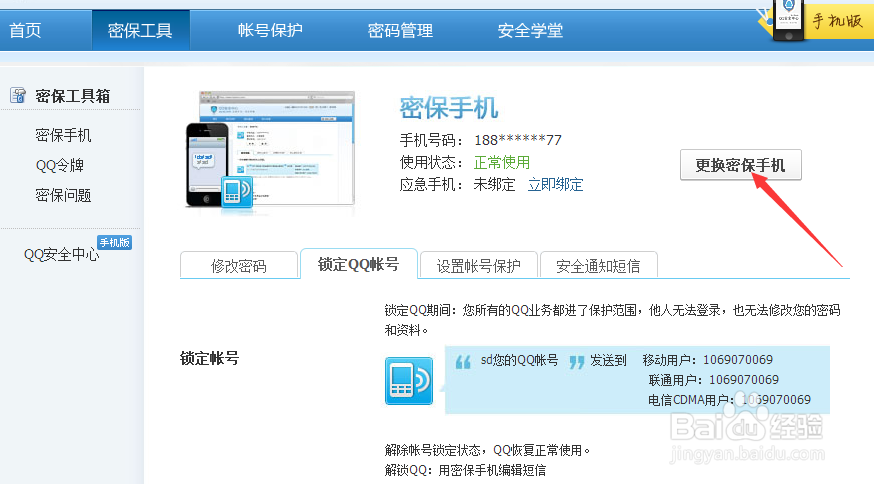The width and height of the screenshot is (874, 484).
Task: Go to the 首页 navigation item
Action: [25, 30]
